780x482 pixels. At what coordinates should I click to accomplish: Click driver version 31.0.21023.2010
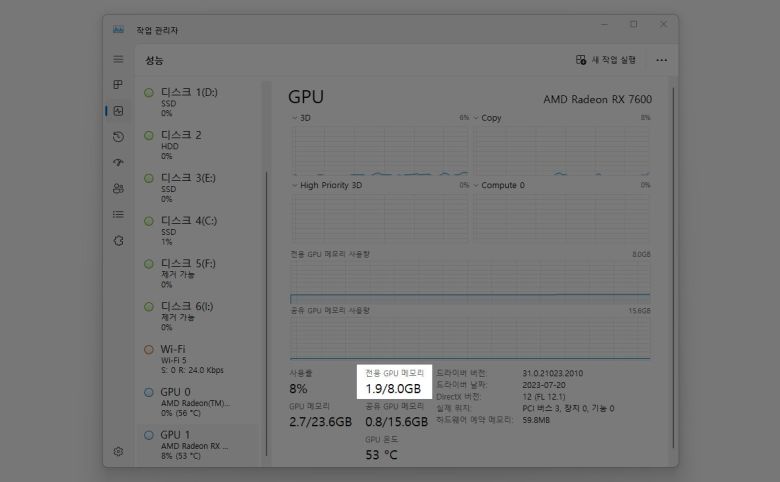(552, 373)
